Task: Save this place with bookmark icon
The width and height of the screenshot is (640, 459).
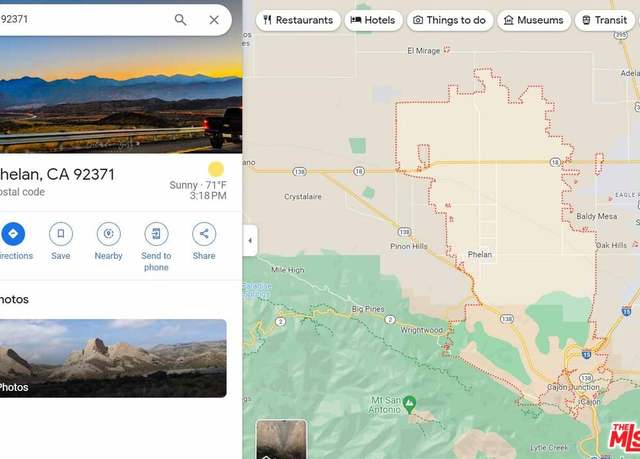Action: (x=61, y=234)
